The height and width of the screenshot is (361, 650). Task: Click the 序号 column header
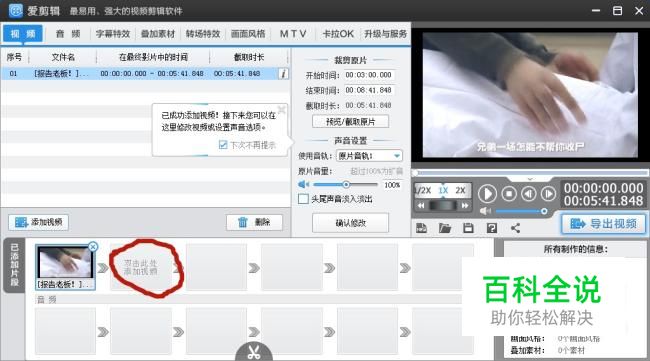15,57
